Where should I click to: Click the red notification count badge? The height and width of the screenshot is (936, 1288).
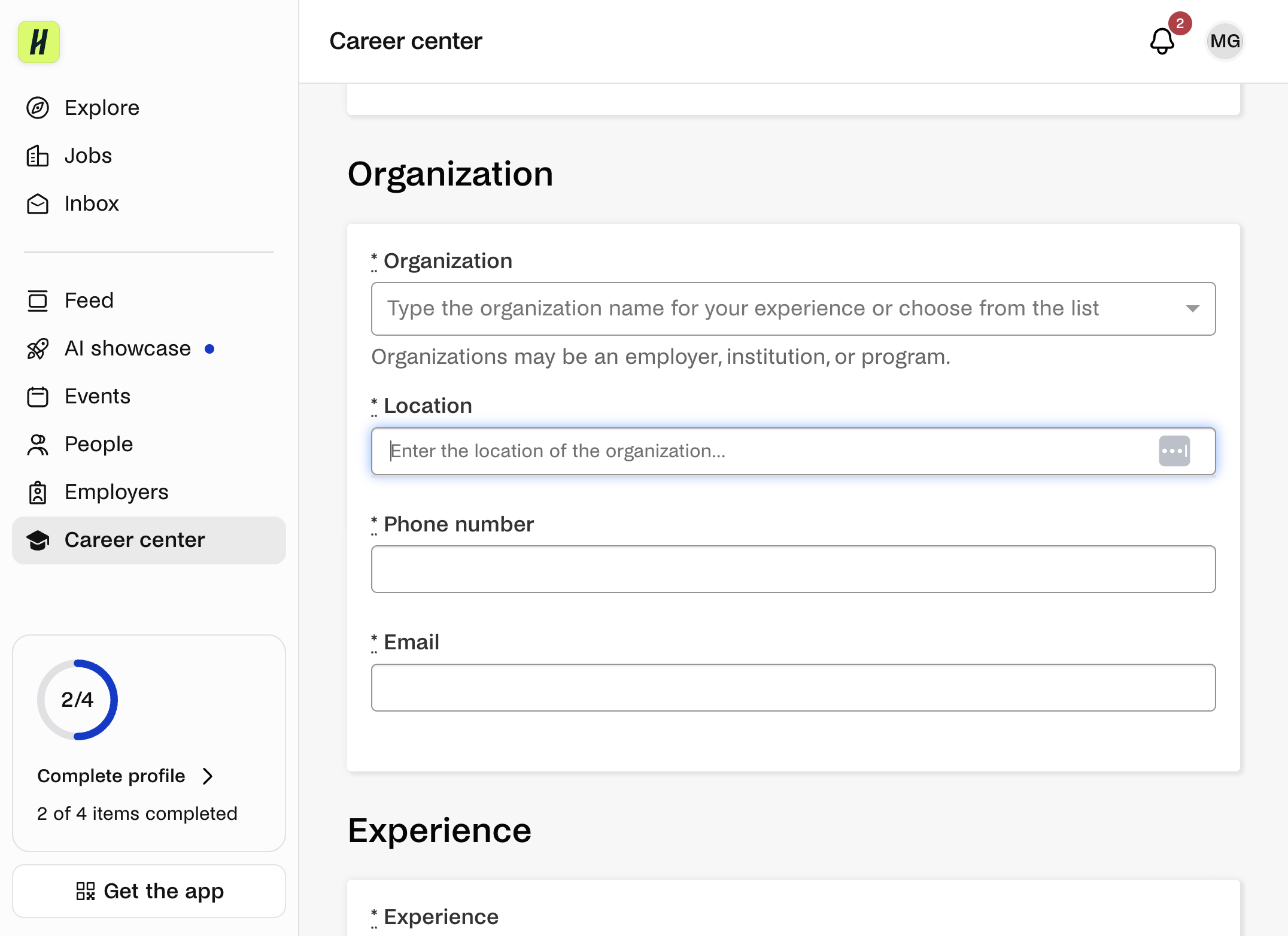coord(1180,23)
